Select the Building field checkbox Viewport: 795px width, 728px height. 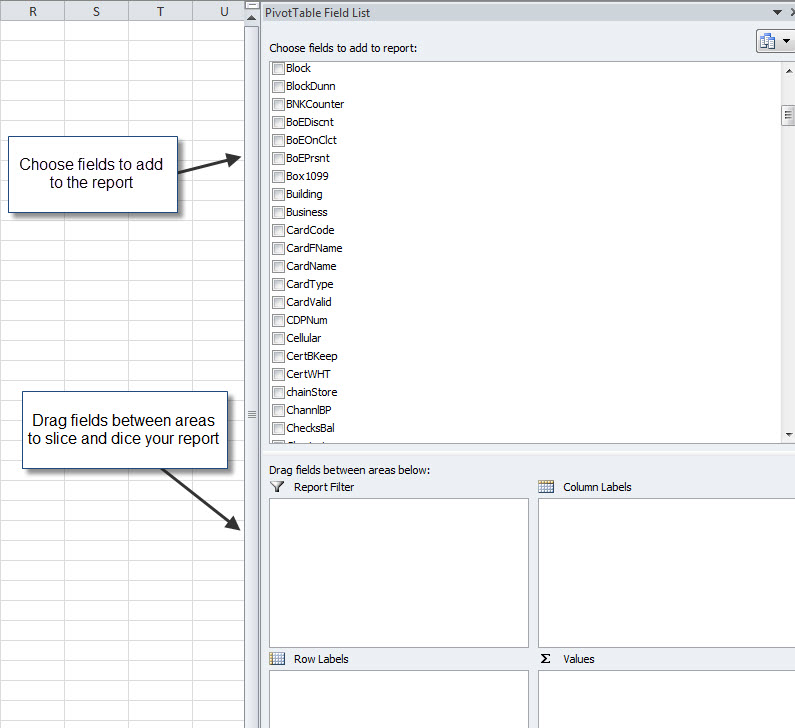[x=278, y=194]
